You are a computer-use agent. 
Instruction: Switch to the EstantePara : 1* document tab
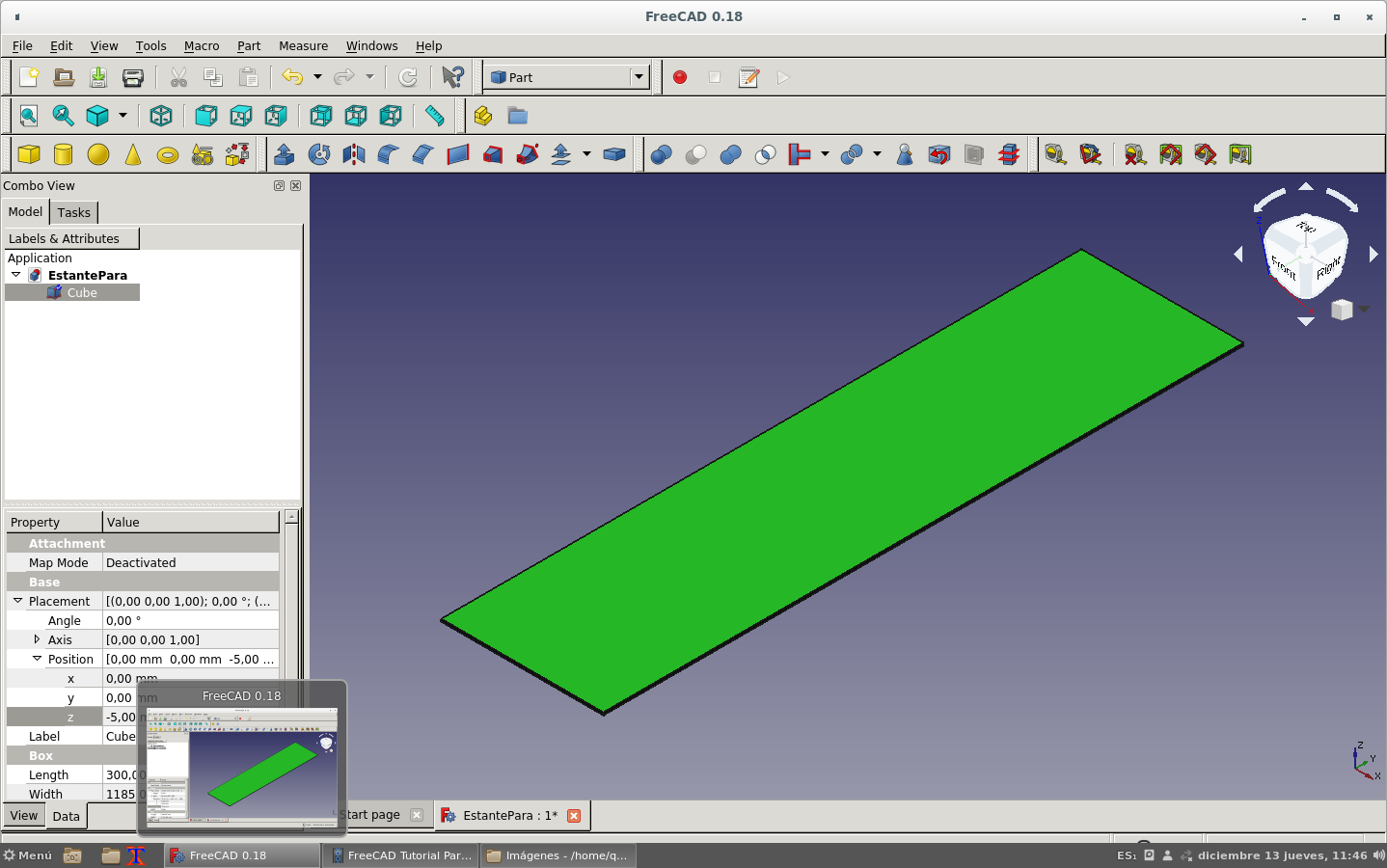pos(511,815)
